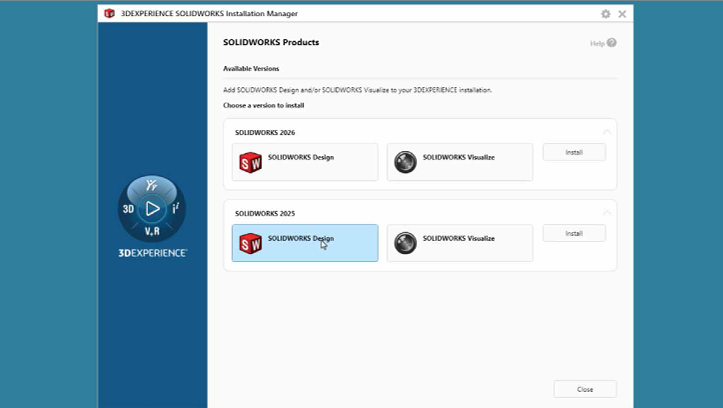Screen dimensions: 723x408
Task: Click the Visualize lens icon in 2025
Action: coord(405,243)
